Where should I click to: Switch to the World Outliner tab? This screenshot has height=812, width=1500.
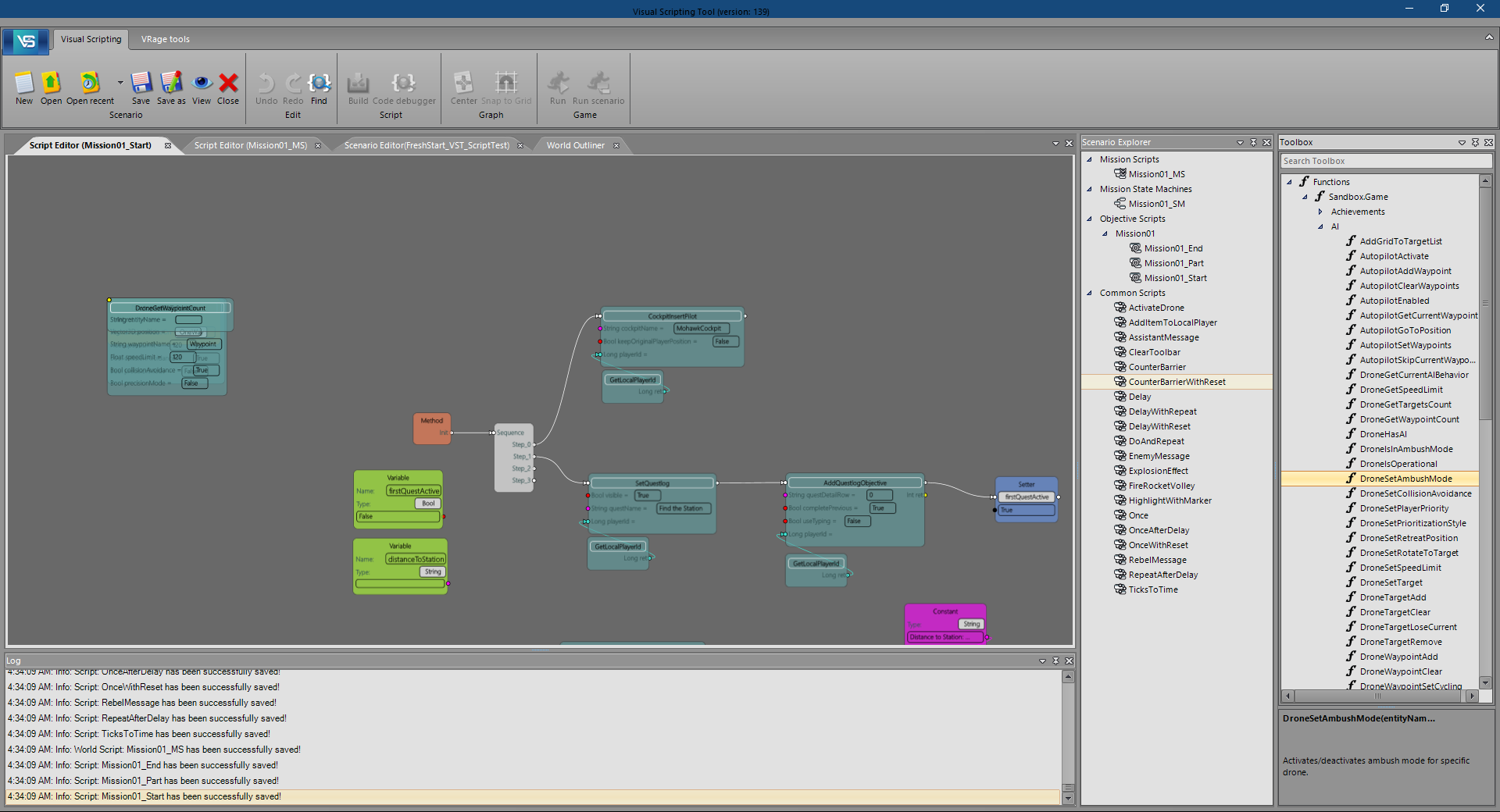[x=575, y=145]
